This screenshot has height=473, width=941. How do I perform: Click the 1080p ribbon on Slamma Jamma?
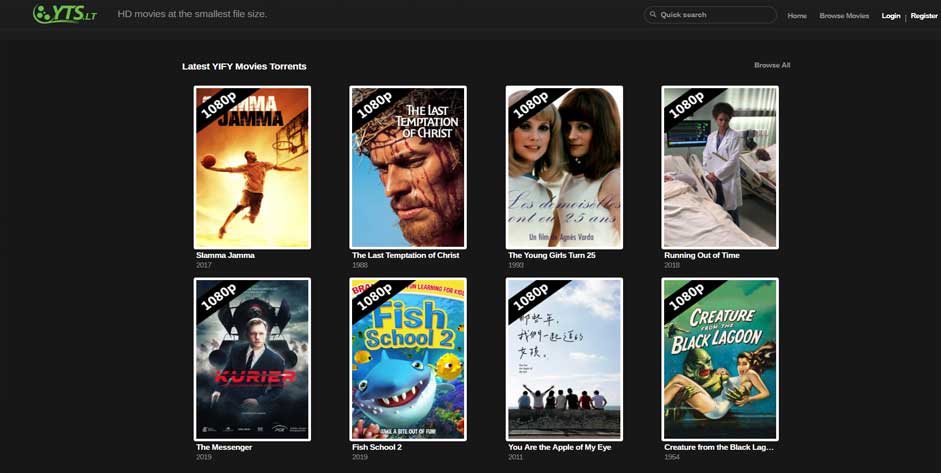pos(218,105)
